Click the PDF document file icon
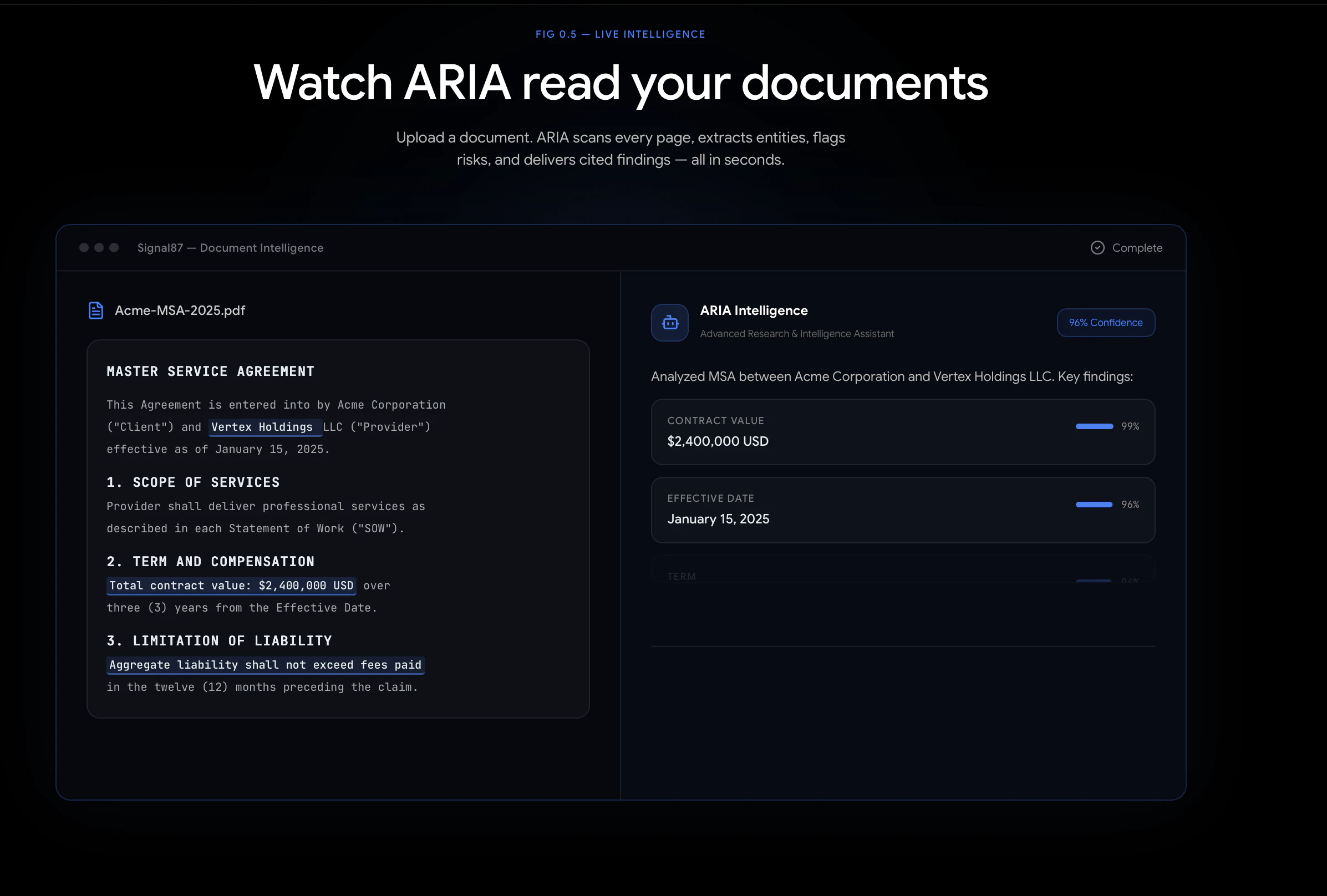Image resolution: width=1327 pixels, height=896 pixels. coord(96,310)
